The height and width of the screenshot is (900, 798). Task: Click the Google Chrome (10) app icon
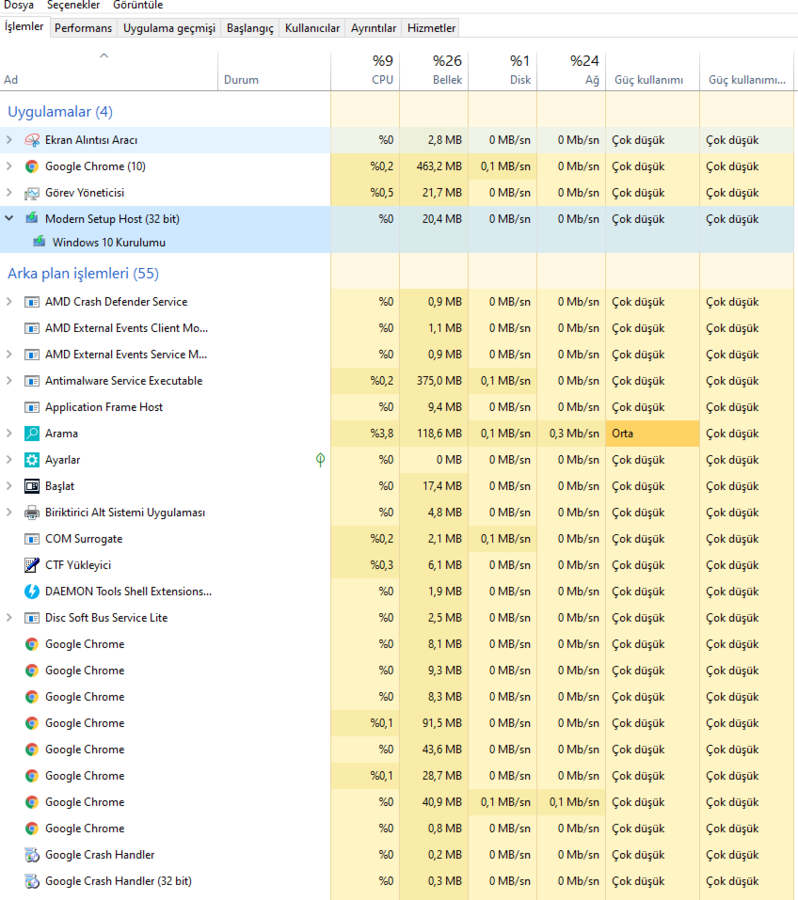32,166
